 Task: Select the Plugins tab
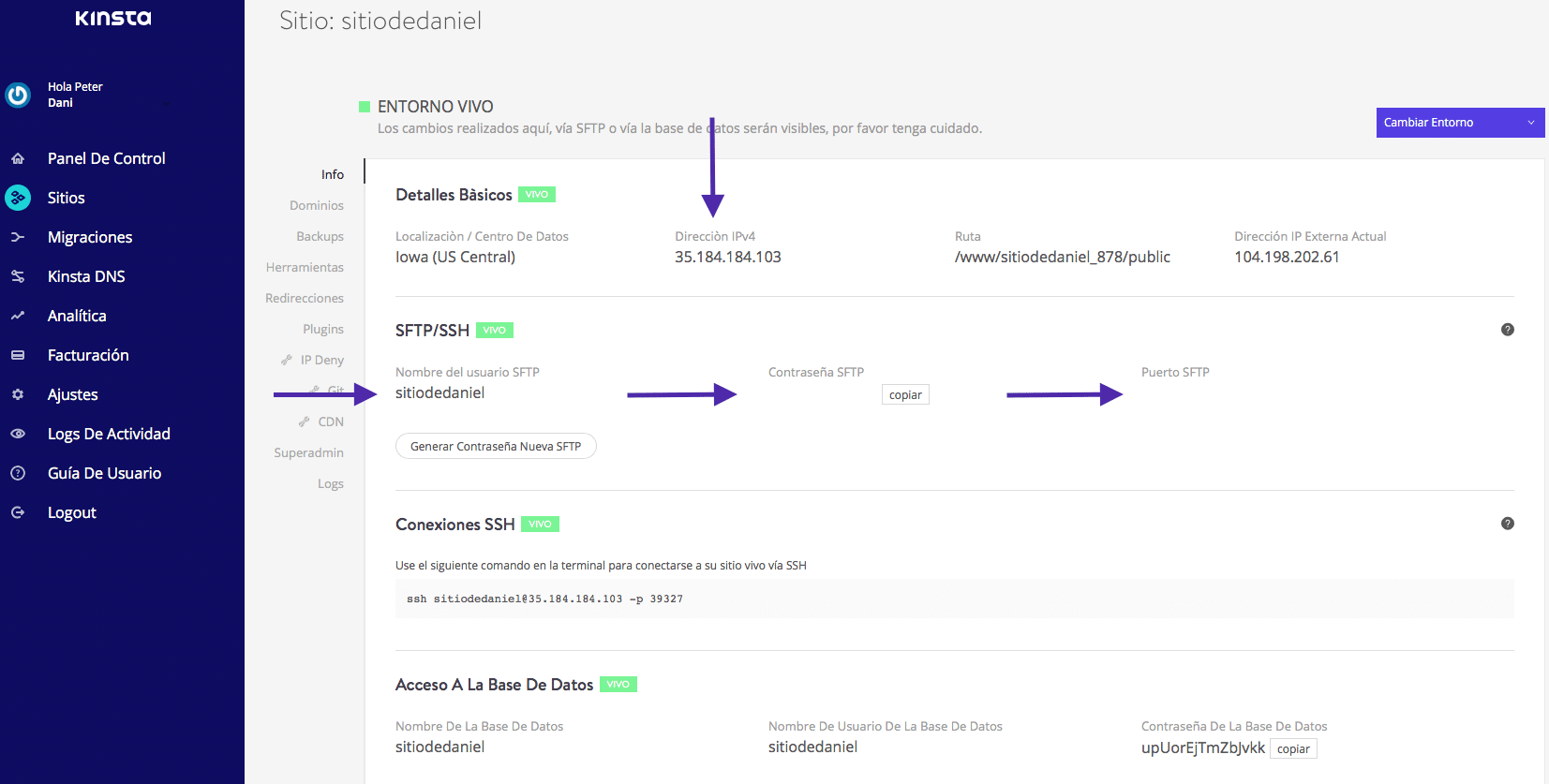tap(323, 329)
